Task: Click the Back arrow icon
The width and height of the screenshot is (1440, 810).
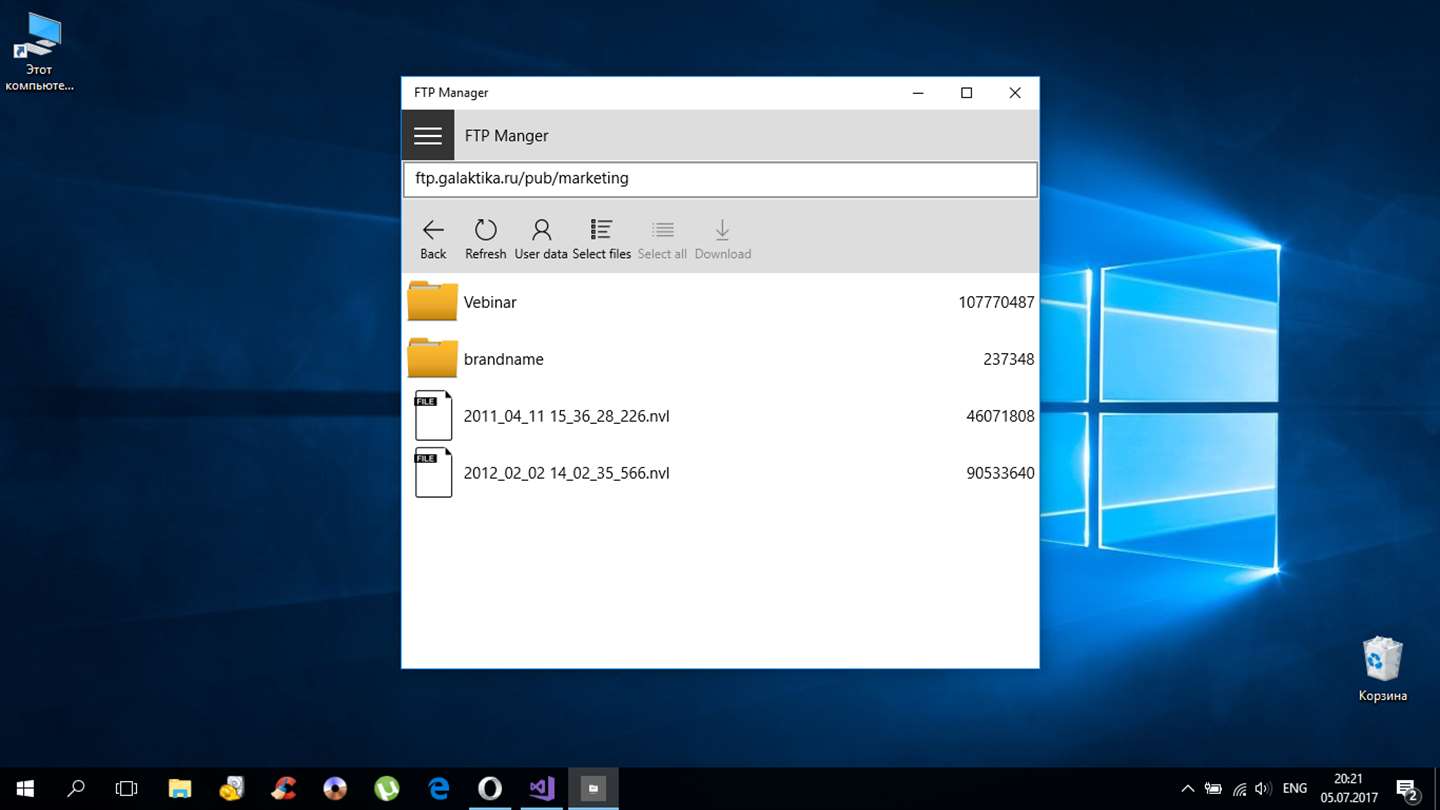Action: point(433,231)
